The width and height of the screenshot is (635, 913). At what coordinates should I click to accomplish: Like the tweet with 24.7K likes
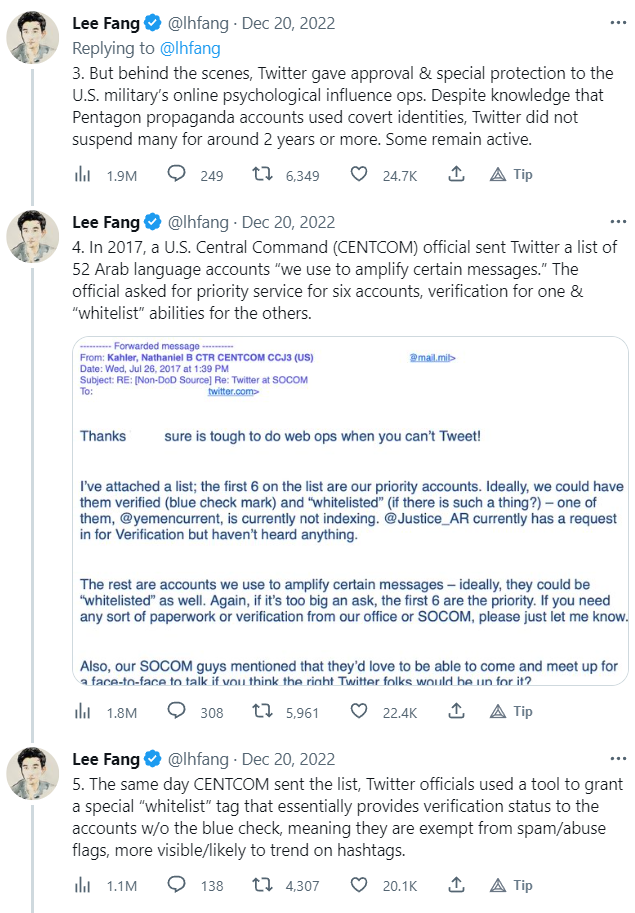pyautogui.click(x=359, y=175)
